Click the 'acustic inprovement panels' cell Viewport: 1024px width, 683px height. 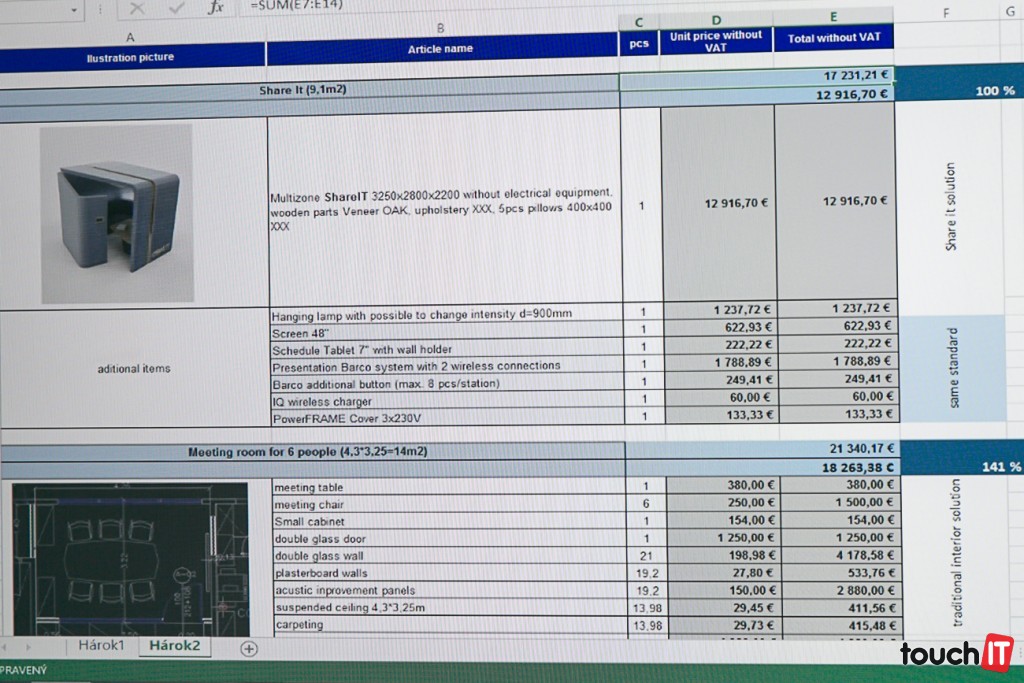click(450, 590)
